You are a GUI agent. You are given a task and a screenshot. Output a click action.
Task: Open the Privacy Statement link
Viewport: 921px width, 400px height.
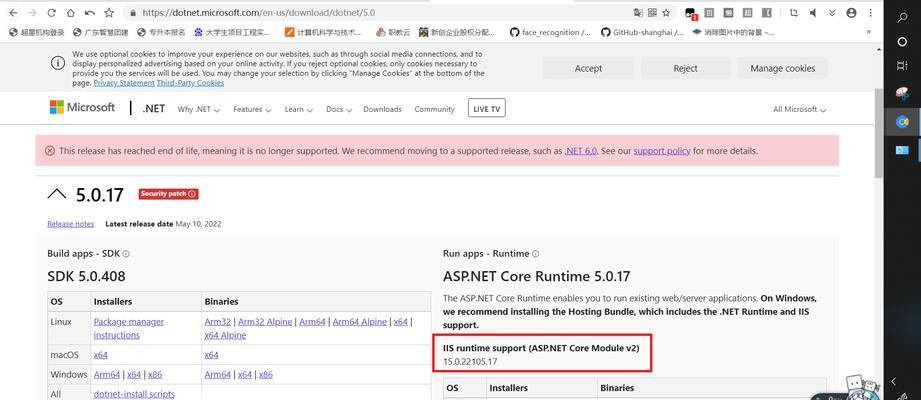coord(124,83)
